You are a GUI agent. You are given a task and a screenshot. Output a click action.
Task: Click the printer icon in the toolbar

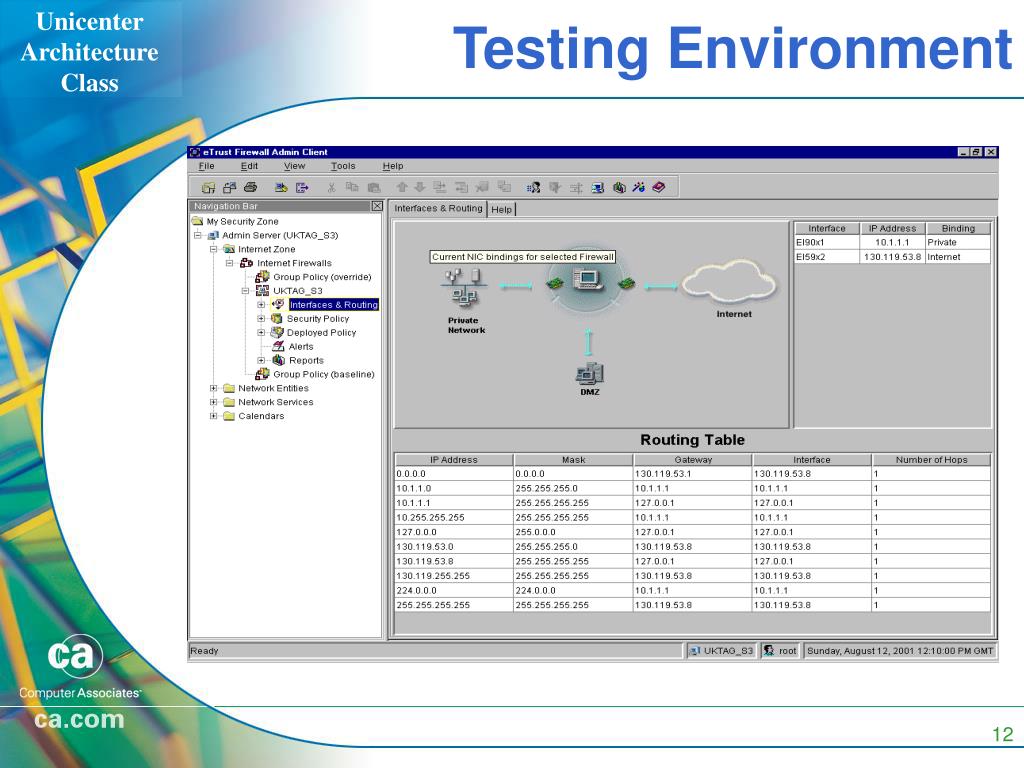[250, 187]
